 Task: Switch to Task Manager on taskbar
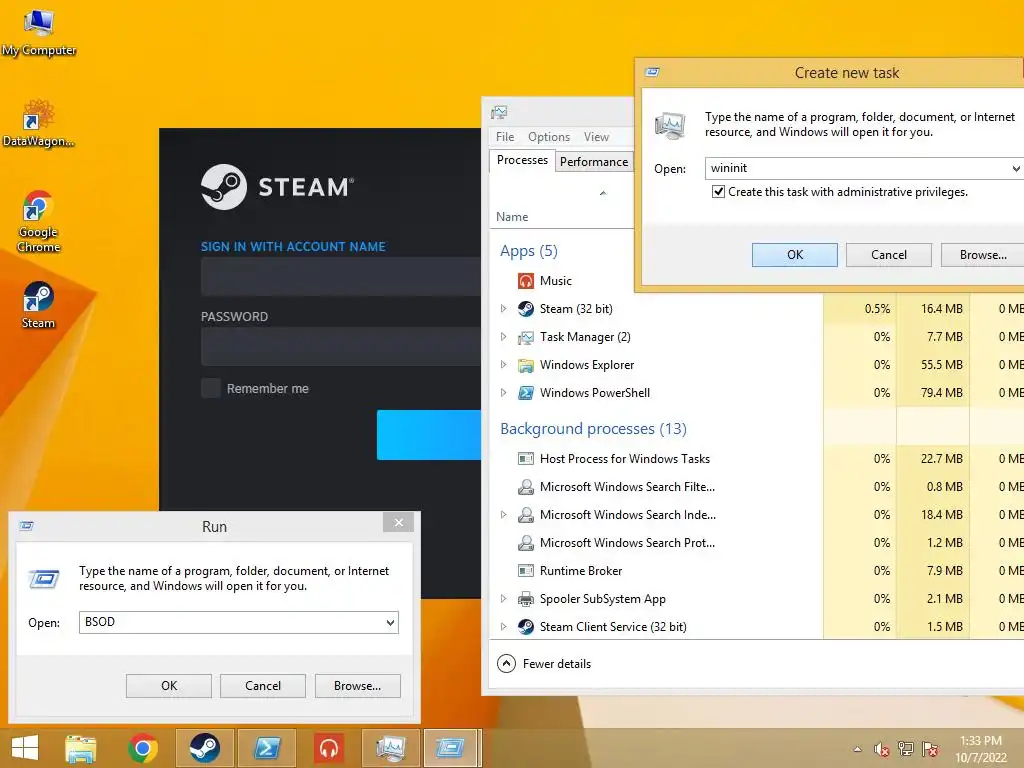click(391, 748)
